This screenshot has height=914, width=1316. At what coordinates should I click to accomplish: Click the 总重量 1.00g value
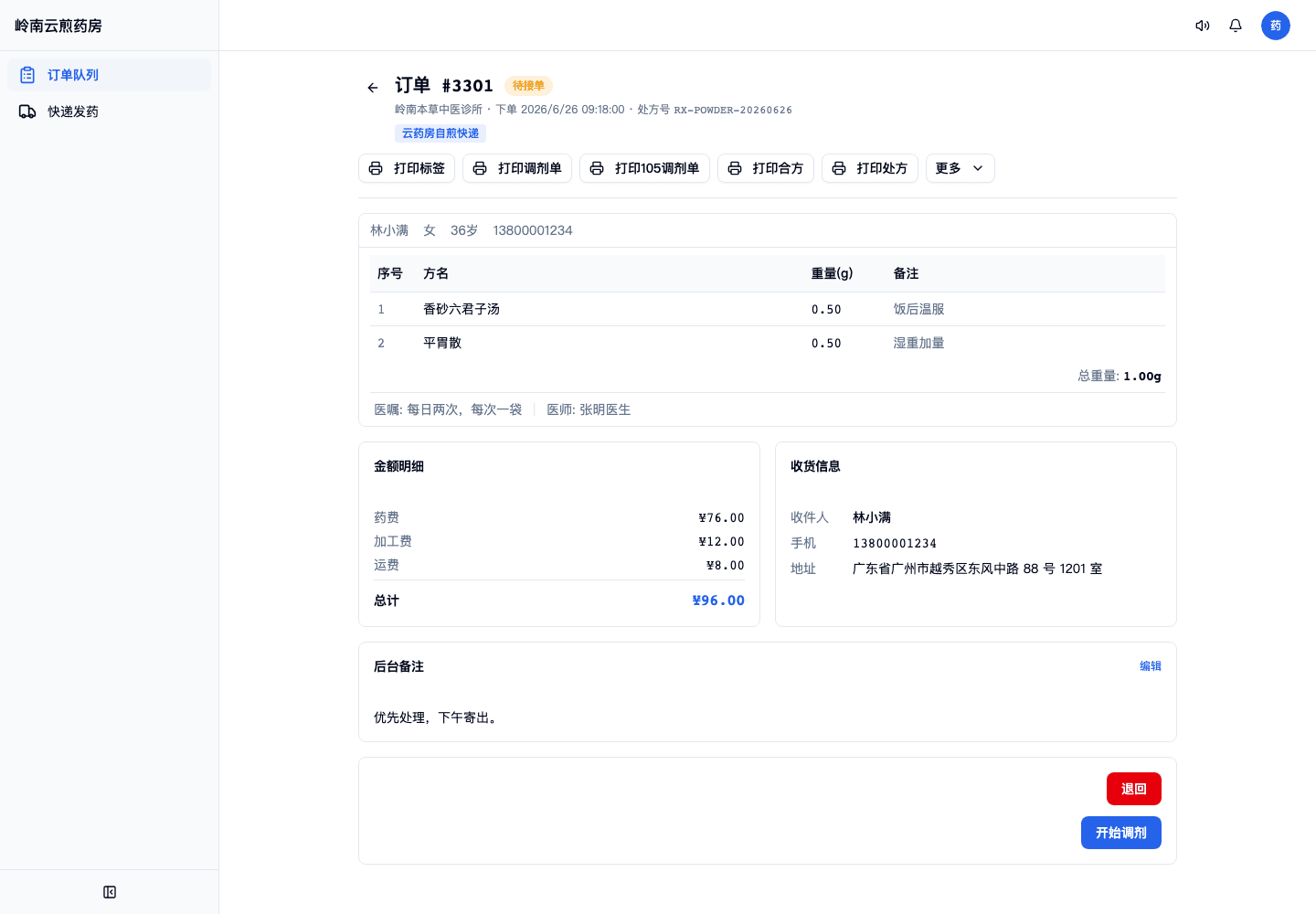[x=1142, y=376]
